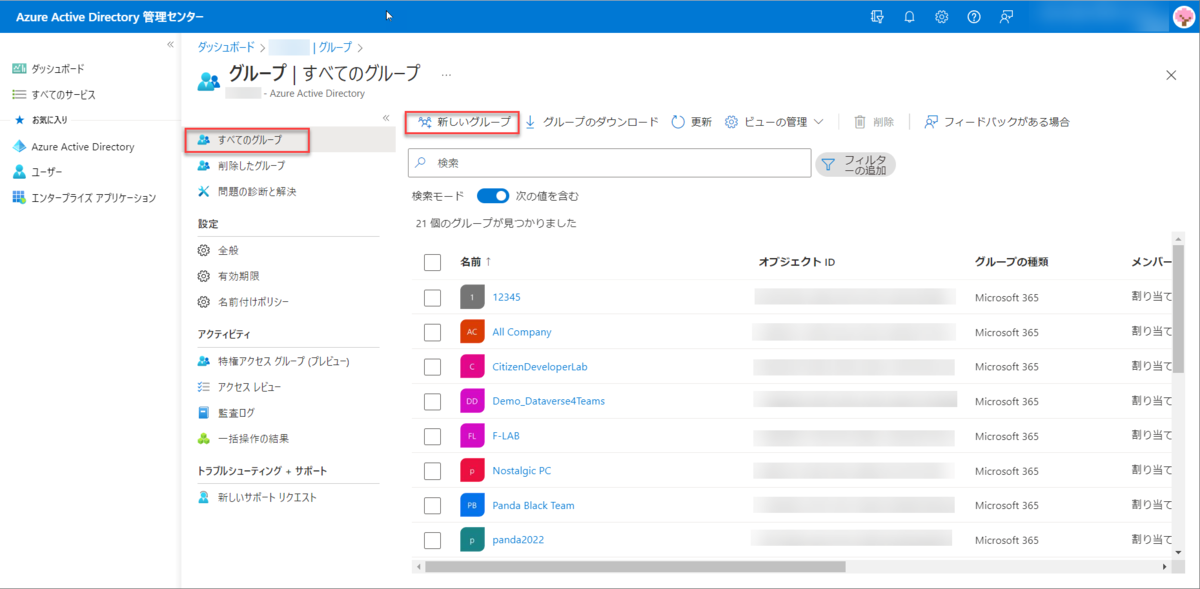Click 削除 button in toolbar
This screenshot has height=589, width=1200.
874,122
